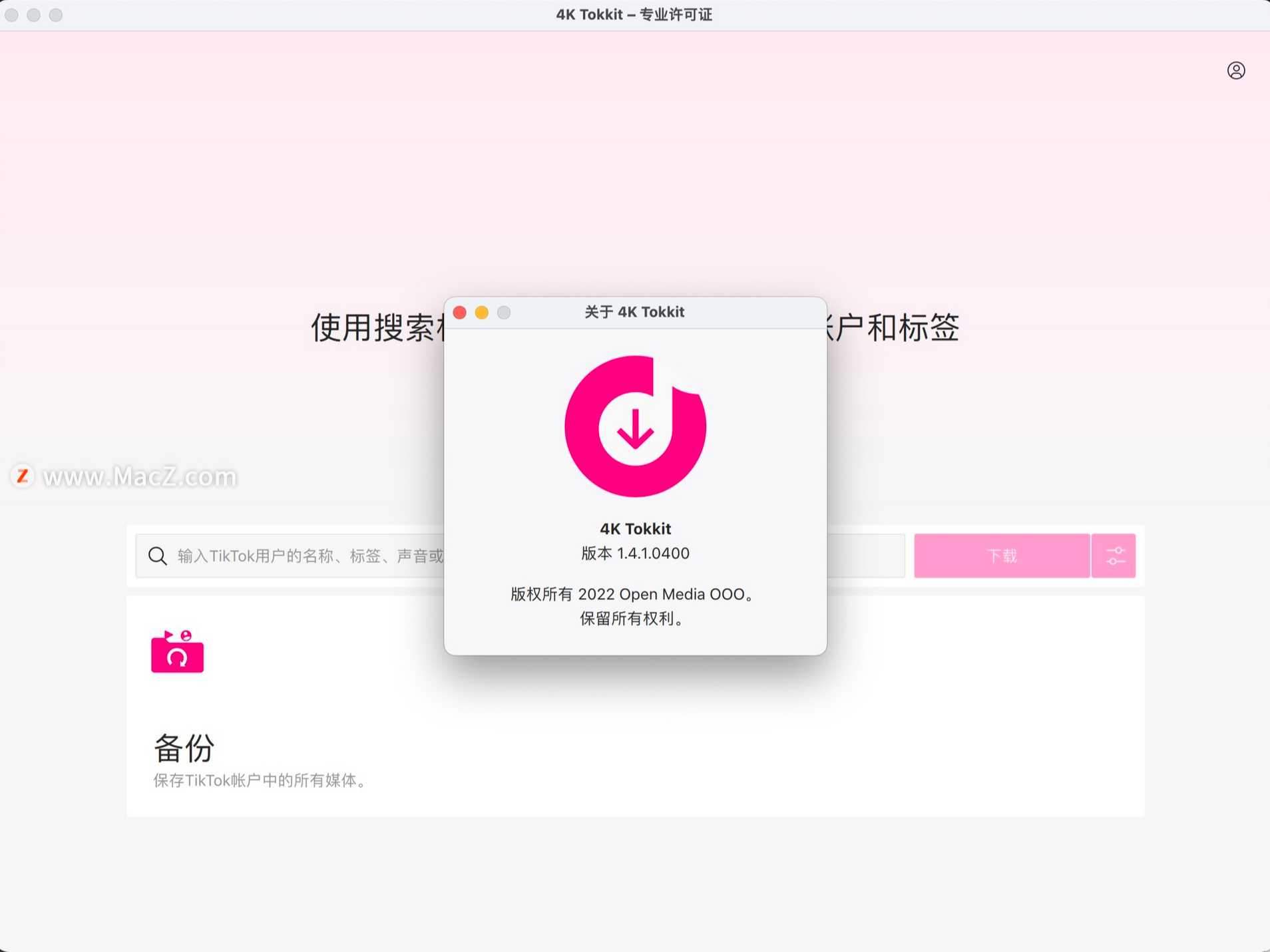The width and height of the screenshot is (1270, 952).
Task: Close the 关于 4K Tokkit dialog
Action: coord(461,312)
